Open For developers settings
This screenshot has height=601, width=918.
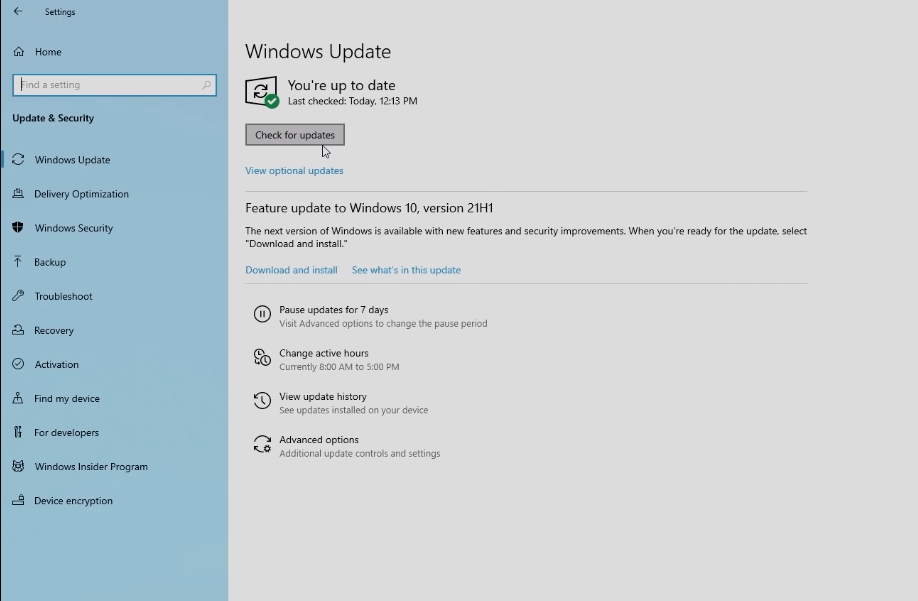(66, 432)
